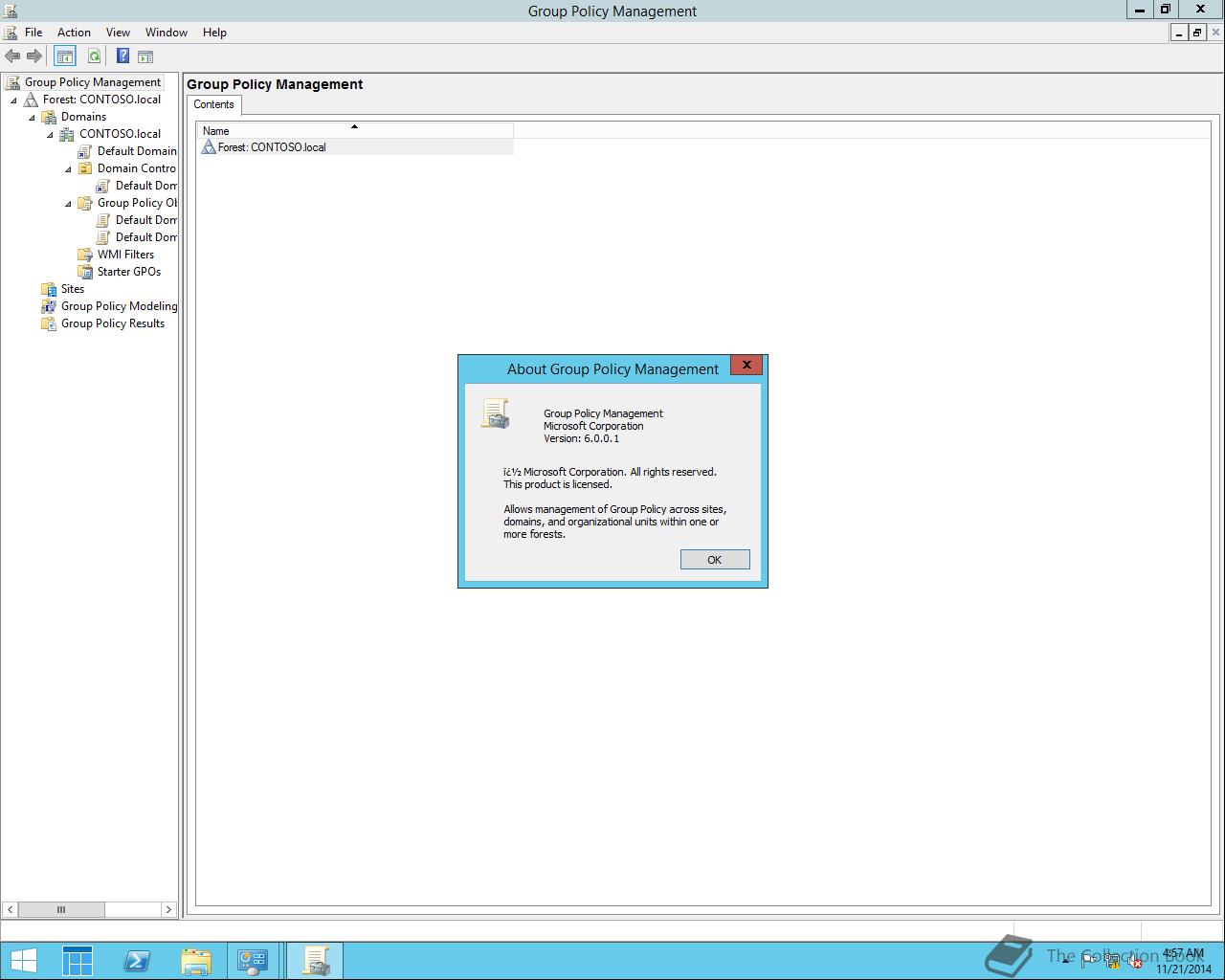Image resolution: width=1225 pixels, height=980 pixels.
Task: Click the tree pane horizontal scrollbar thumb
Action: [61, 909]
